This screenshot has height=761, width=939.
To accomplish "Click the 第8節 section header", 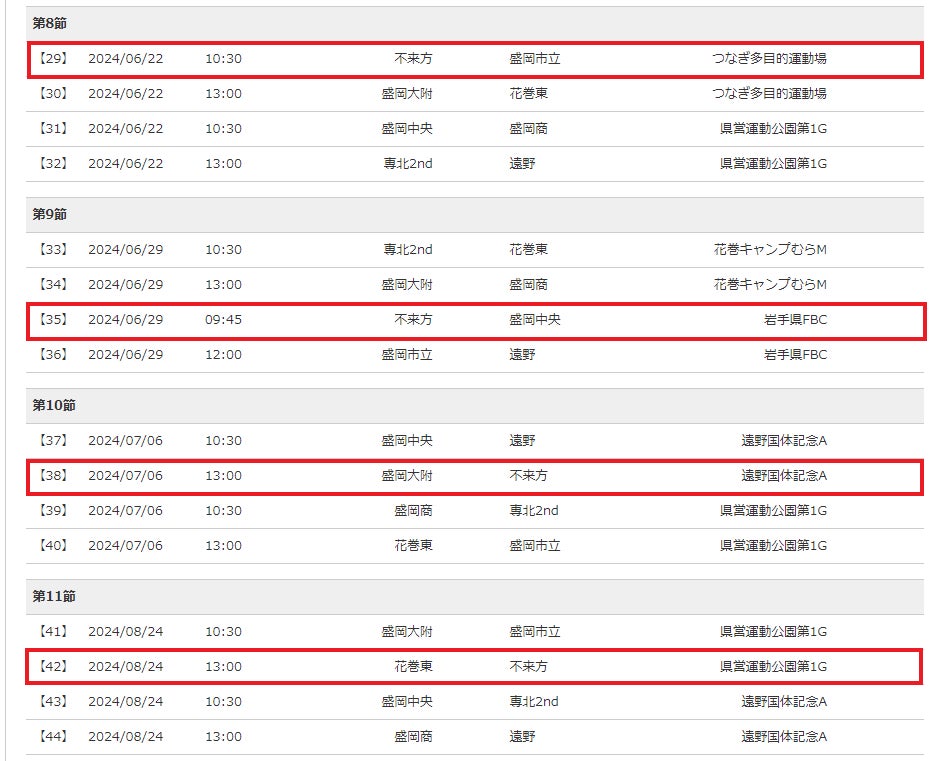I will 49,23.
